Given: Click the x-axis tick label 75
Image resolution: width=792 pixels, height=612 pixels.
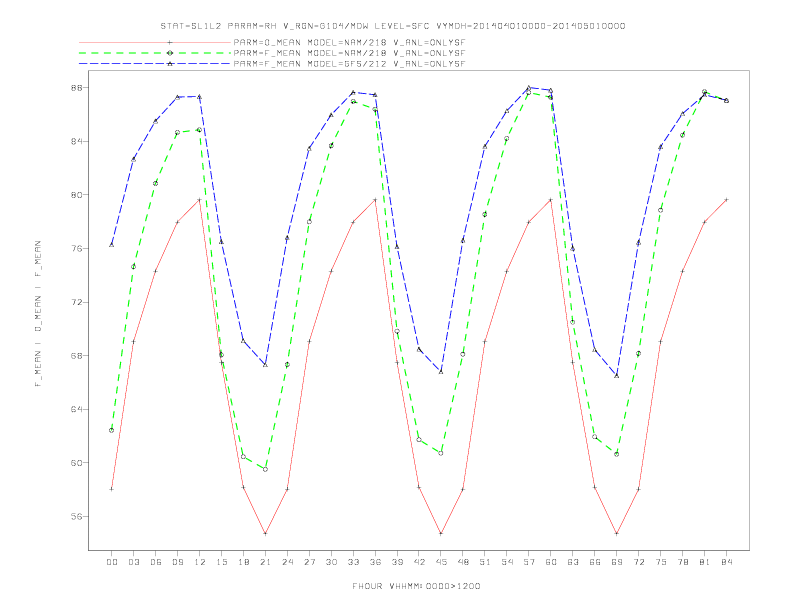Looking at the screenshot, I should (x=661, y=562).
